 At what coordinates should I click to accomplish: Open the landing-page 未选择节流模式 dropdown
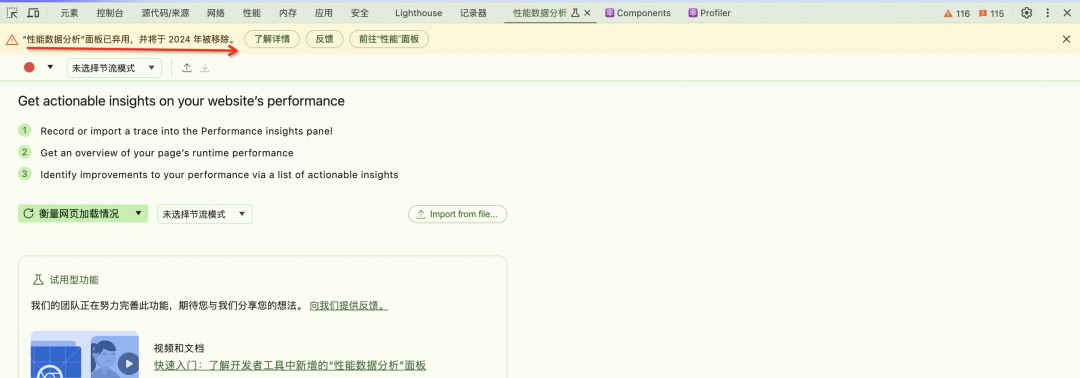click(205, 214)
